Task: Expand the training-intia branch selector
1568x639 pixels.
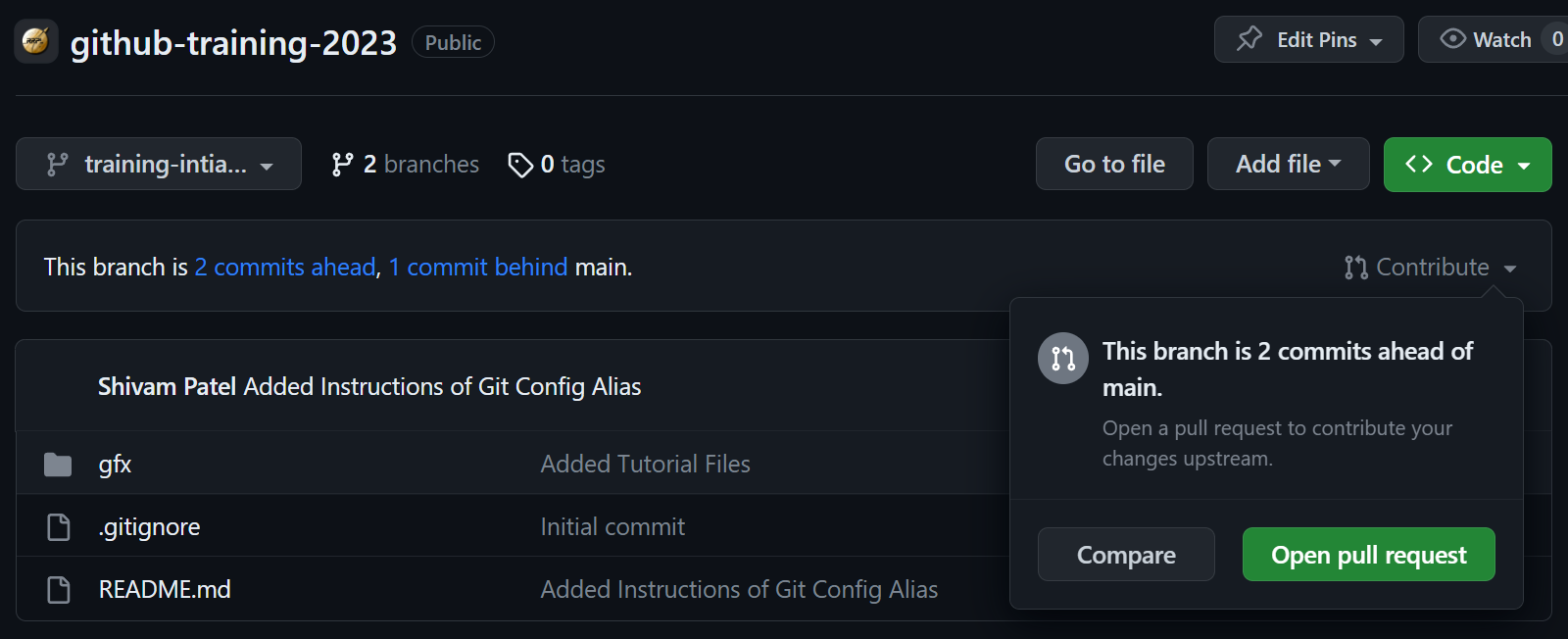Action: [x=158, y=164]
